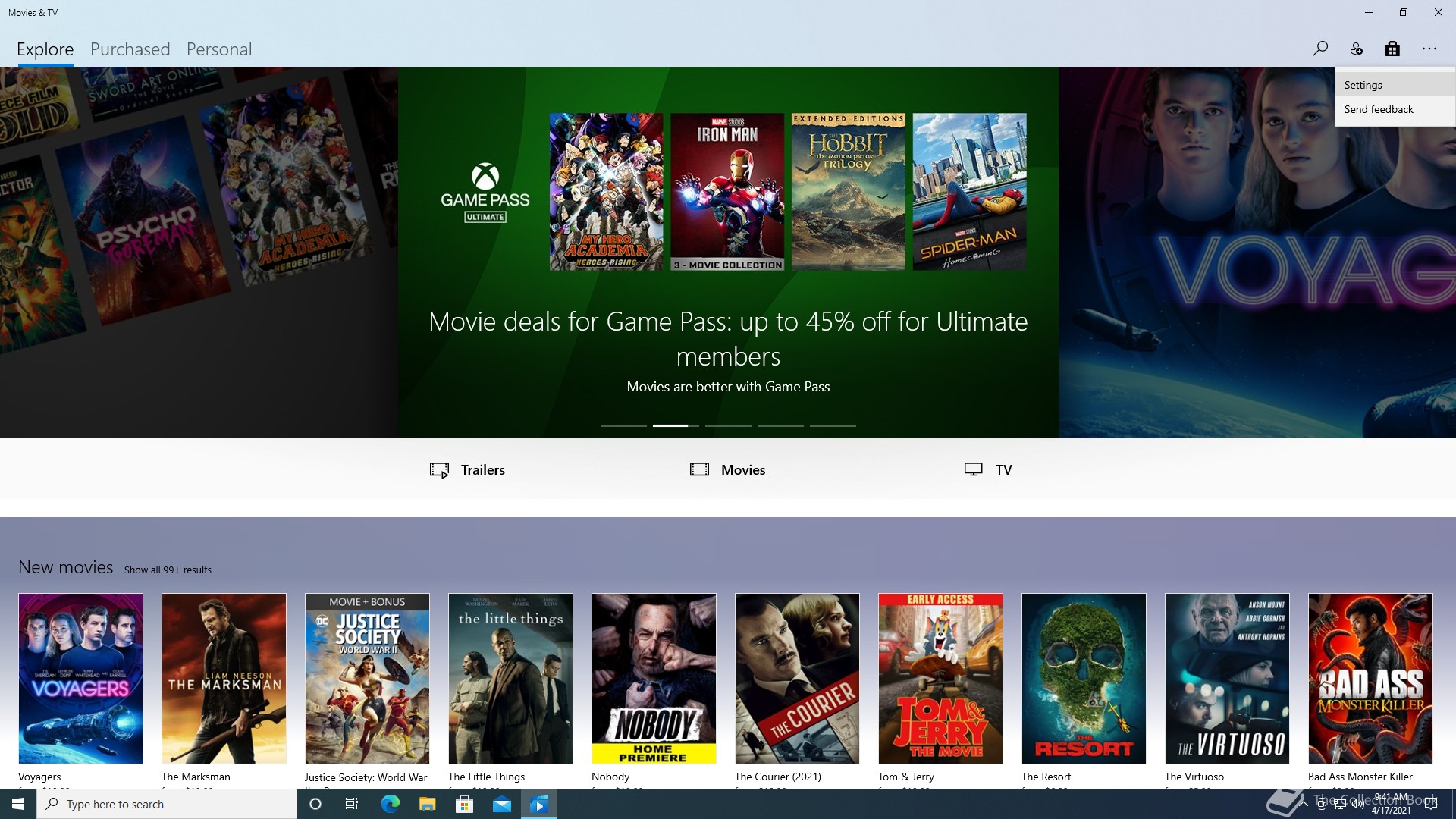Click the Movies filmstrip icon

pyautogui.click(x=699, y=469)
